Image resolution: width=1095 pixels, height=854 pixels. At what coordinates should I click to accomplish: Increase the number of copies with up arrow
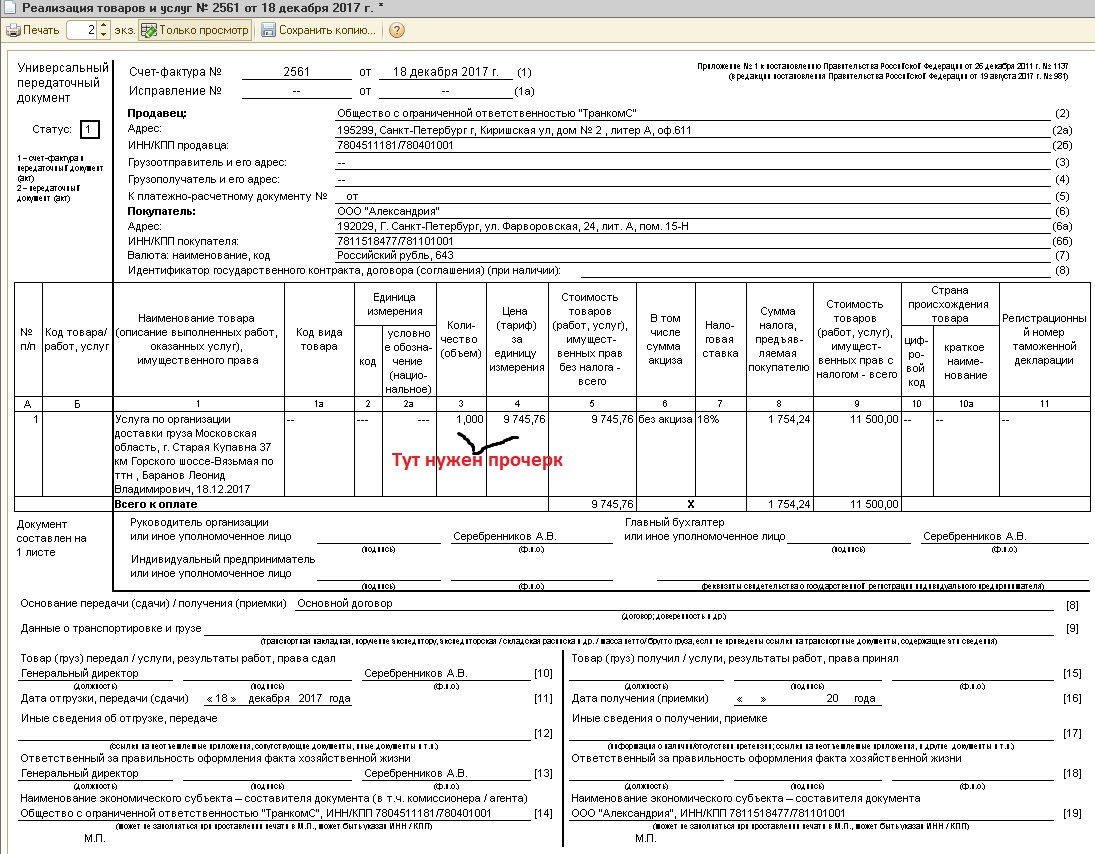pos(104,26)
